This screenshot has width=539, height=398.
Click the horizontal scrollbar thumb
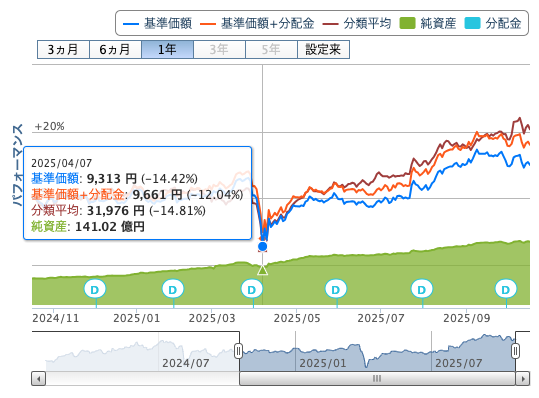tap(377, 379)
